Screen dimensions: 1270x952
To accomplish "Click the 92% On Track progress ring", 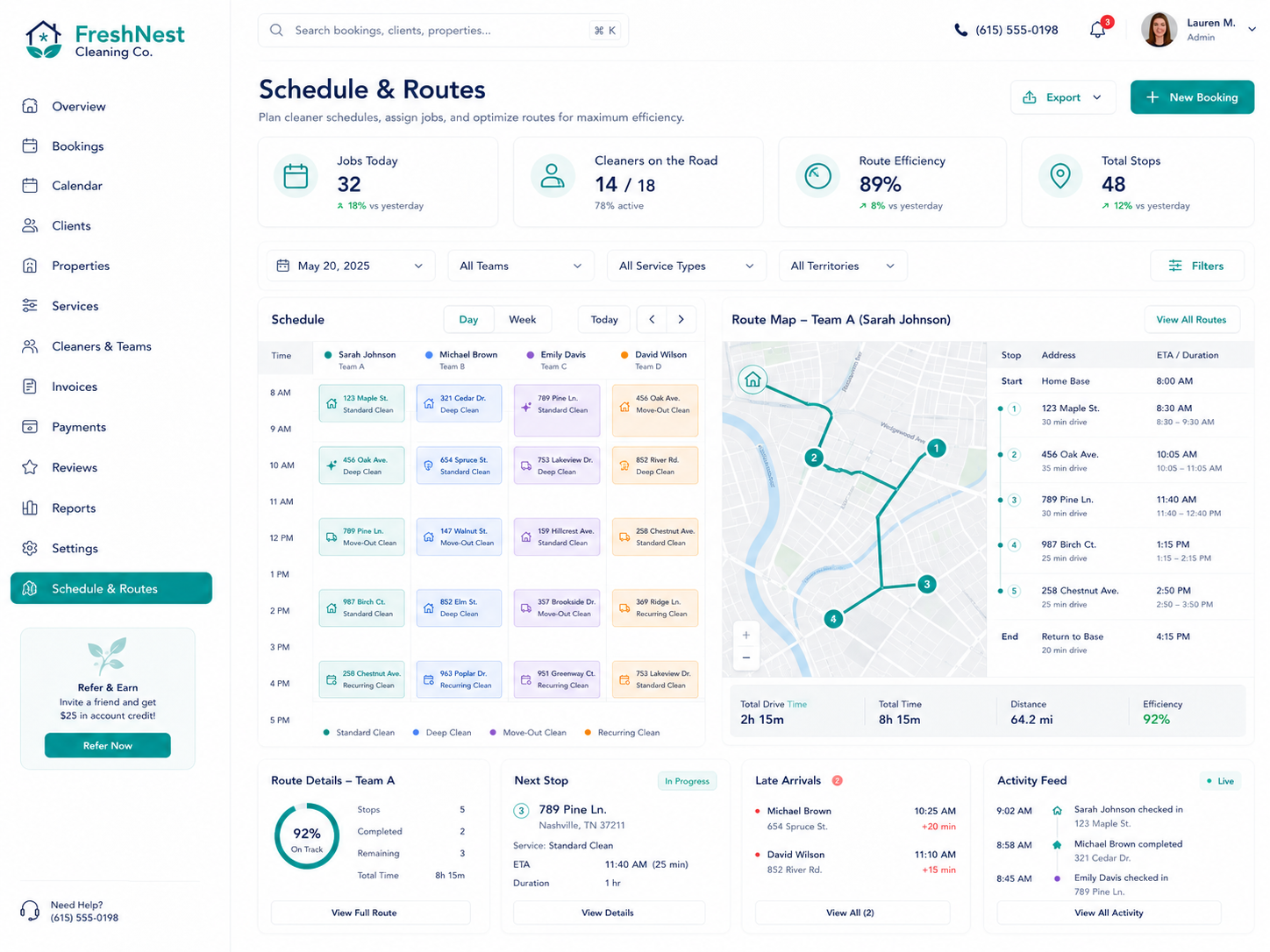I will pos(307,837).
